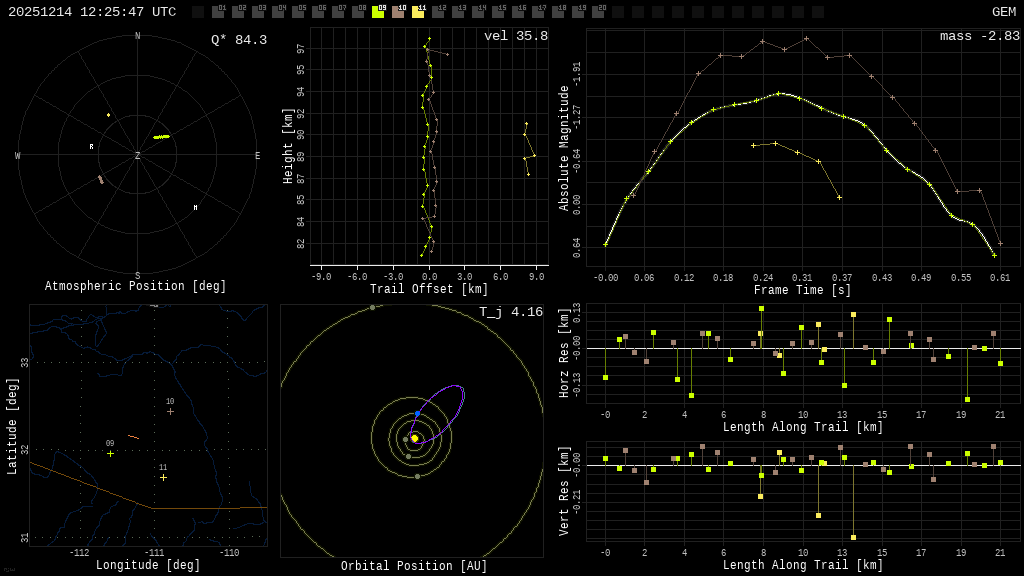Click the 'mass -2.83' readout

pos(979,36)
